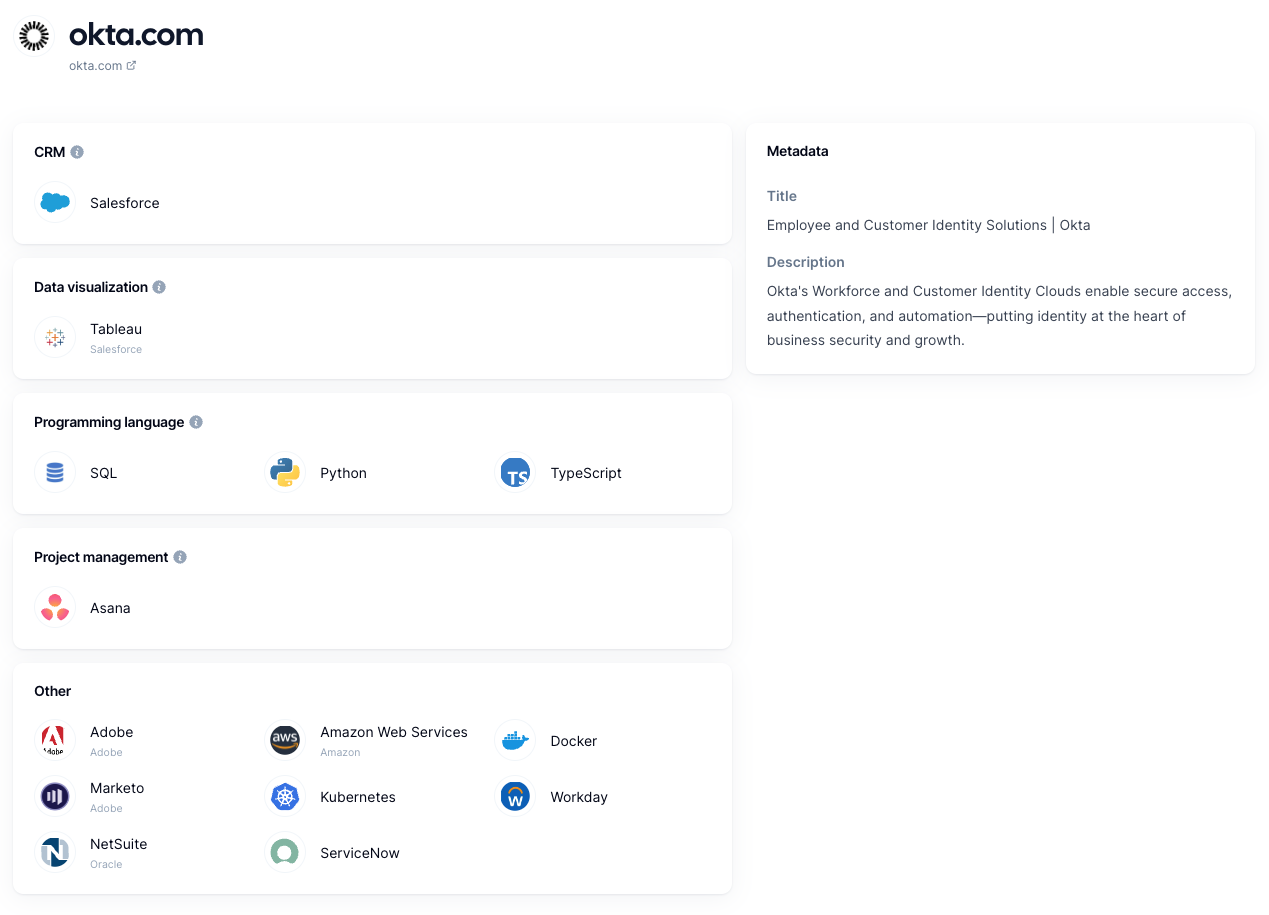Viewport: 1269px width, 915px height.
Task: Click the external-link icon beside okta.com
Action: (131, 66)
